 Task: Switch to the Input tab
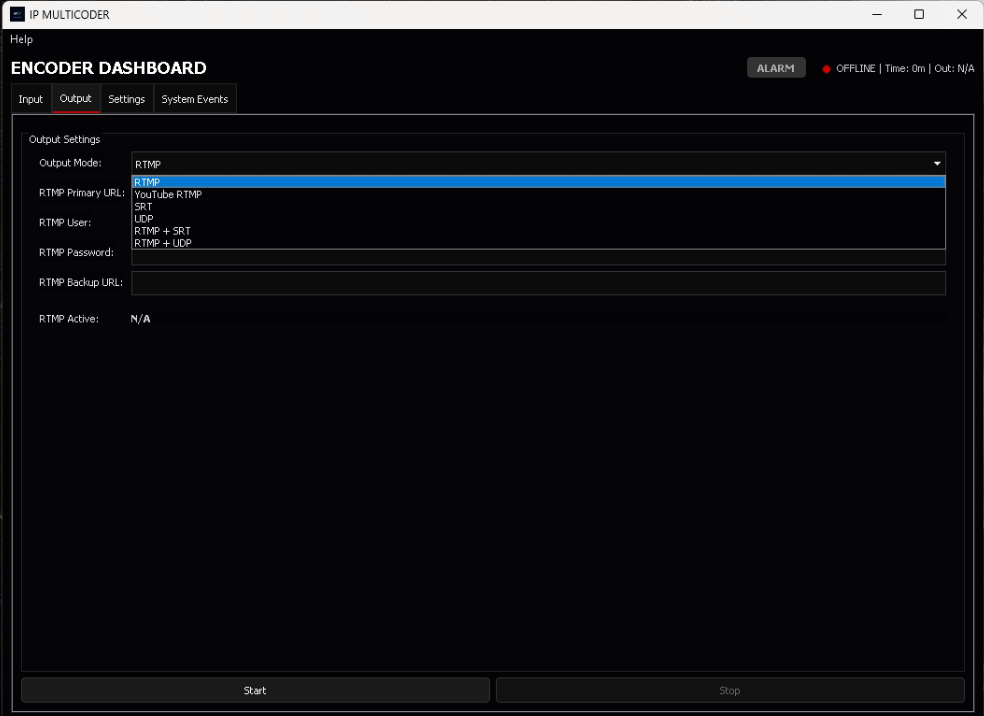click(30, 98)
